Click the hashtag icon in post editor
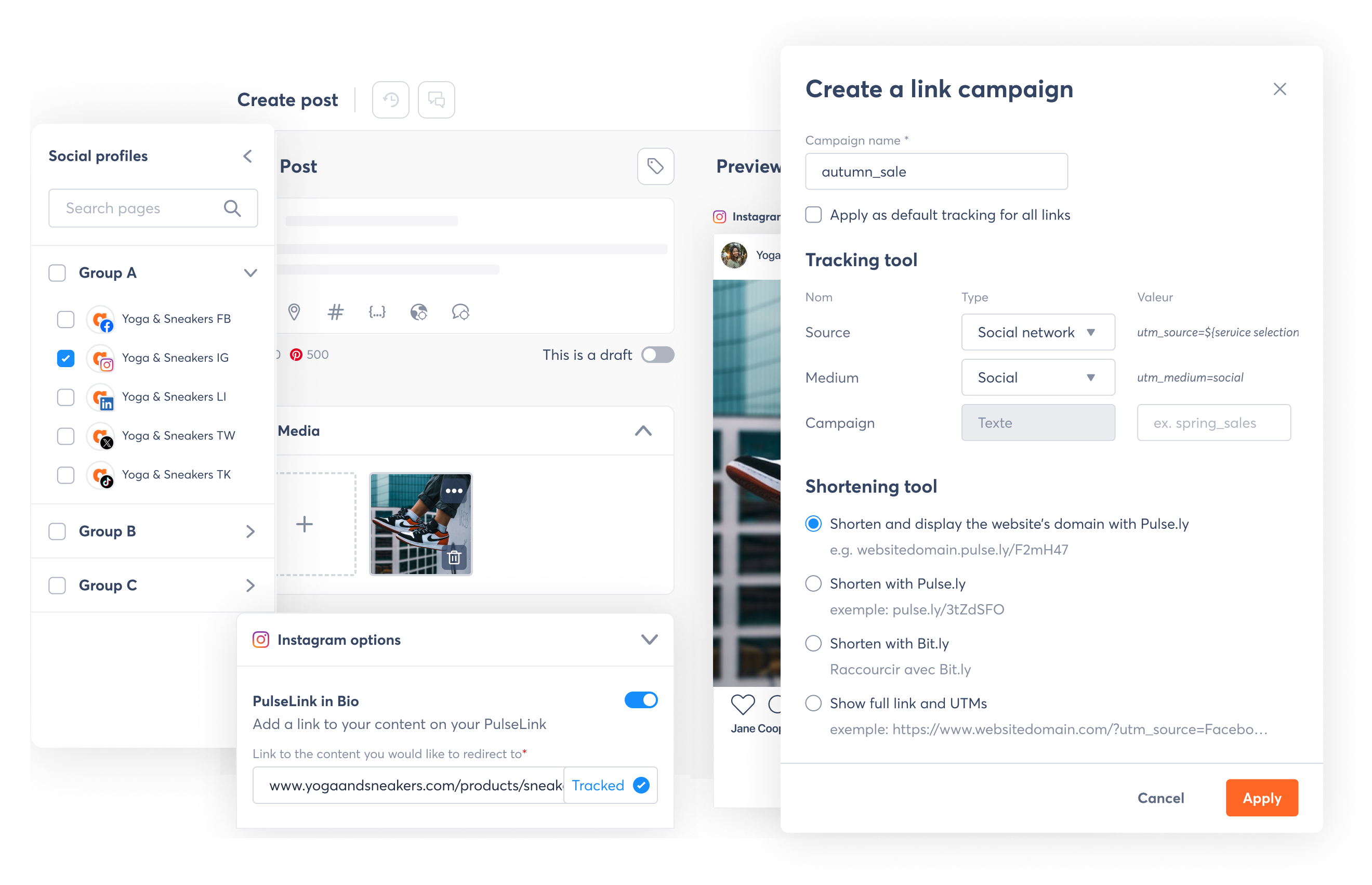1372x885 pixels. [335, 312]
